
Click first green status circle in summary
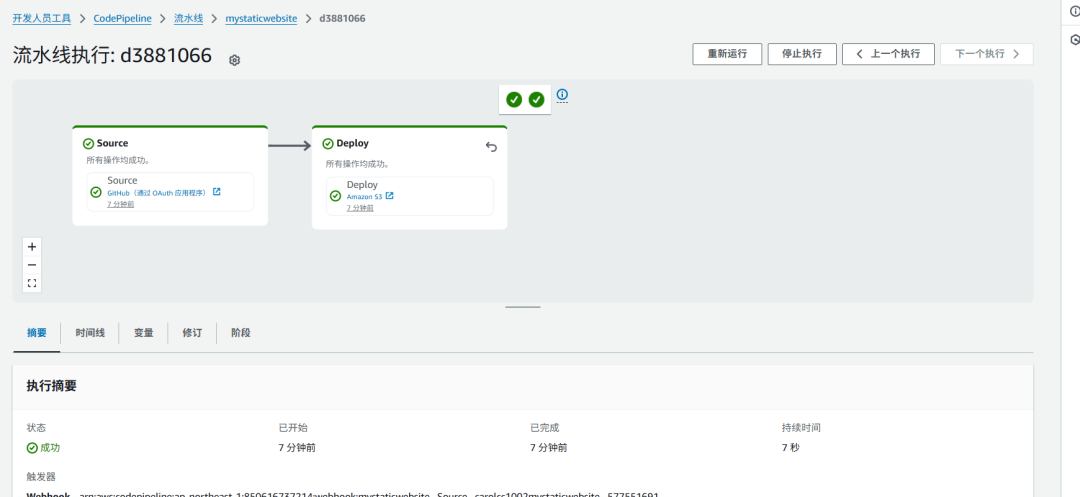coord(514,100)
